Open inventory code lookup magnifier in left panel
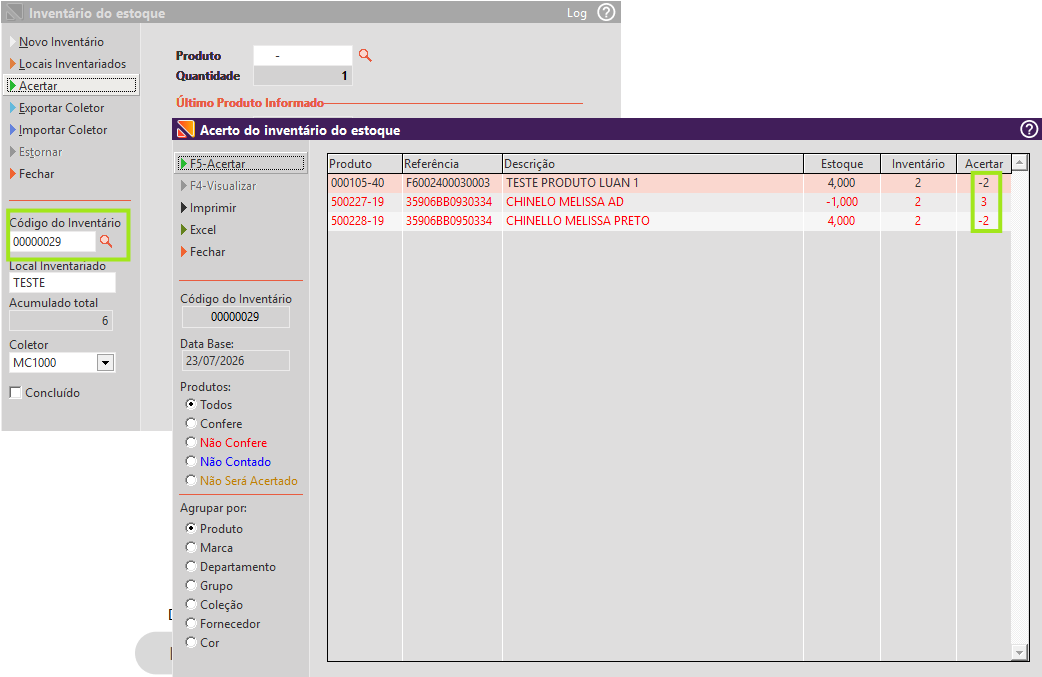Image resolution: width=1042 pixels, height=677 pixels. (106, 241)
